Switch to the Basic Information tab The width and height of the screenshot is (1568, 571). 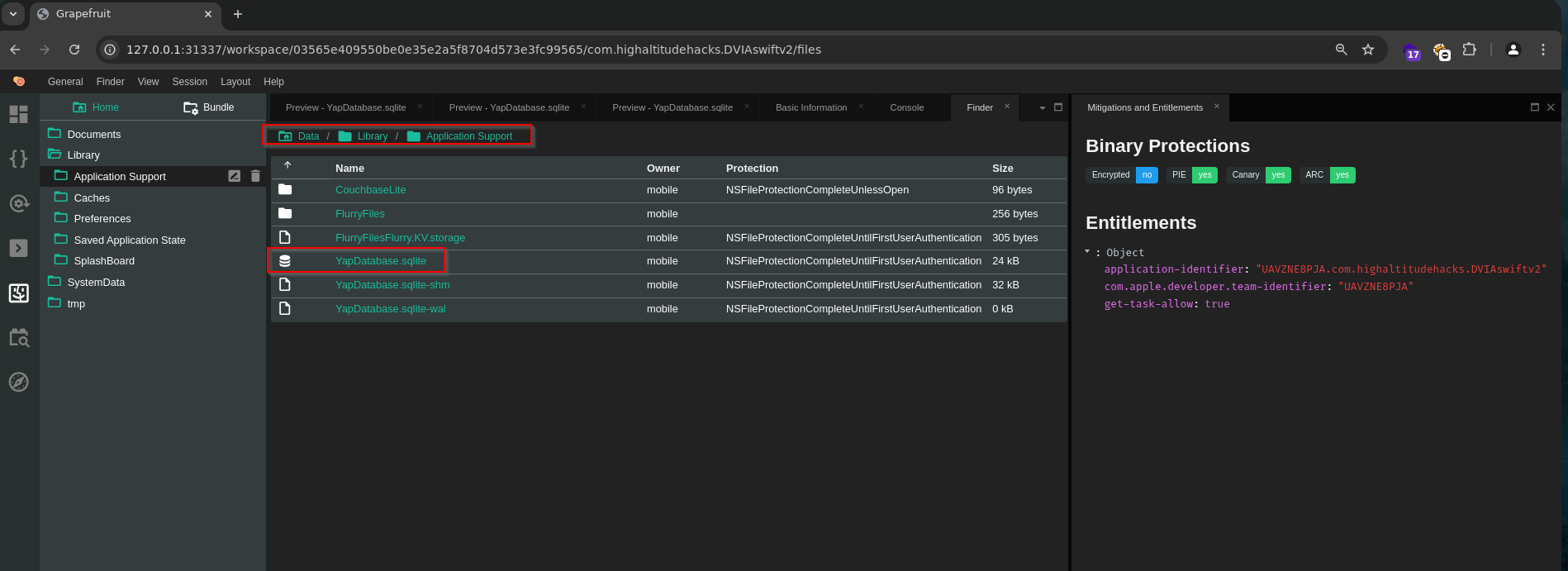(811, 107)
